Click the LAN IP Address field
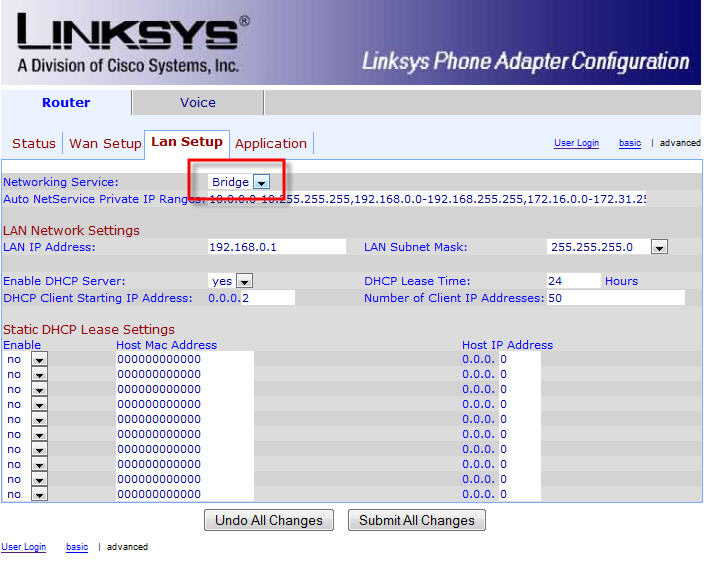 click(277, 247)
